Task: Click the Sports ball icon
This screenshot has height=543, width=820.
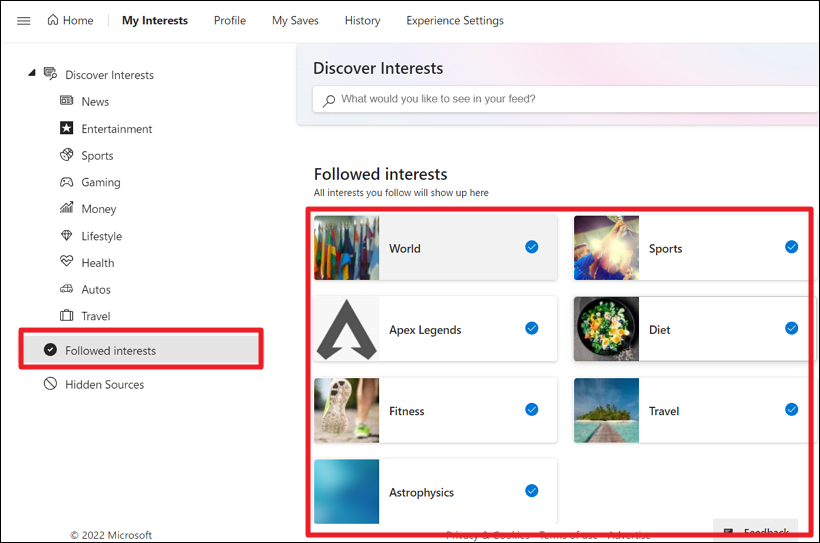Action: pos(67,155)
